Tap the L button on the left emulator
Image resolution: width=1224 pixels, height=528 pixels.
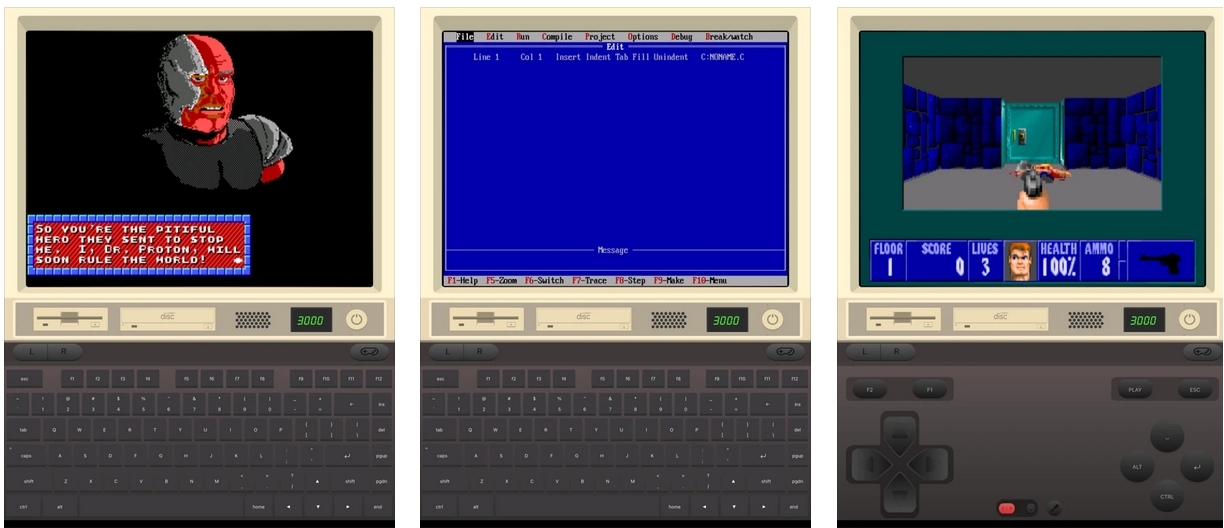point(31,351)
